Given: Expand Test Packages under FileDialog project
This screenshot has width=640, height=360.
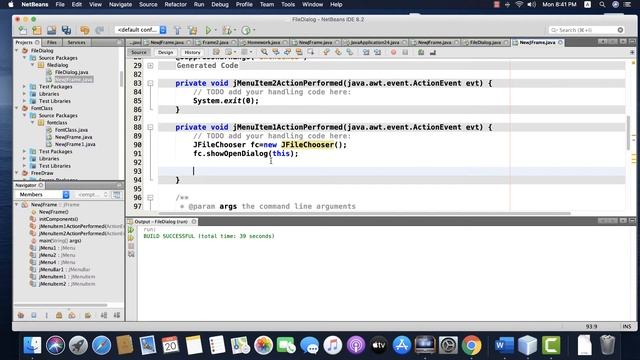Looking at the screenshot, I should coord(24,87).
